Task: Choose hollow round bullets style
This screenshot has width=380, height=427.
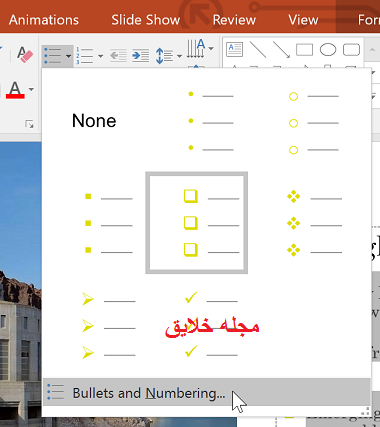Action: [x=298, y=121]
